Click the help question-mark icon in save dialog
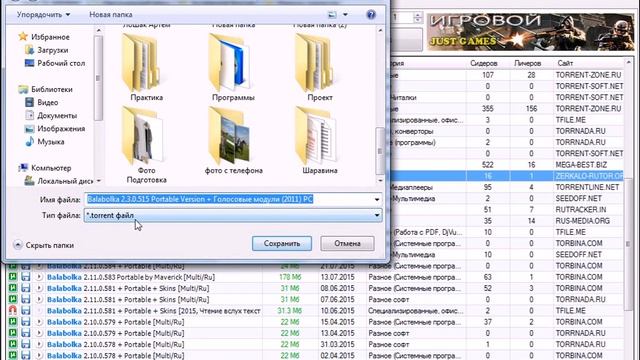 coord(371,15)
